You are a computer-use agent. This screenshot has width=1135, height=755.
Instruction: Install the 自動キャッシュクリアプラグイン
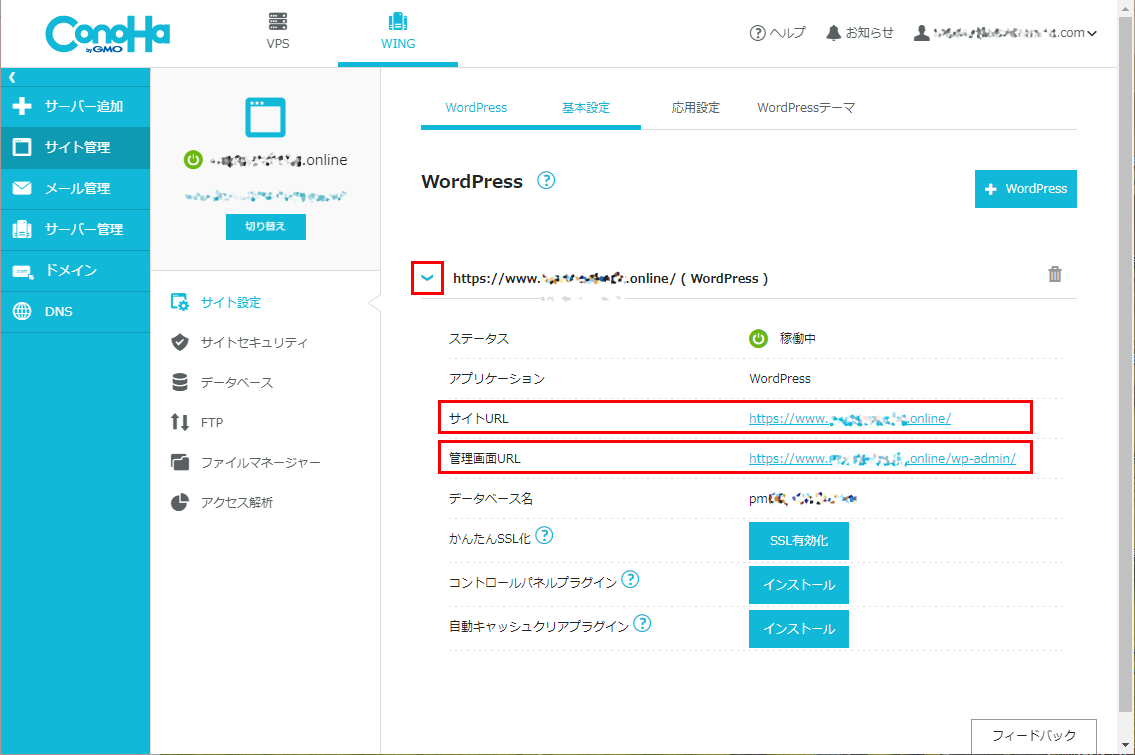click(798, 629)
